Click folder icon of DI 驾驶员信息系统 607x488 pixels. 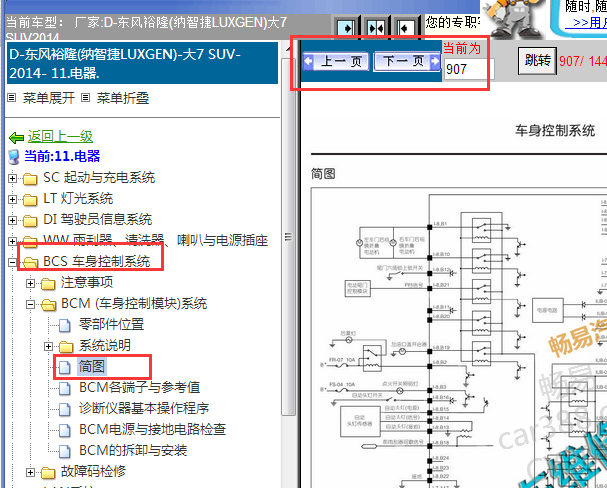coord(30,221)
